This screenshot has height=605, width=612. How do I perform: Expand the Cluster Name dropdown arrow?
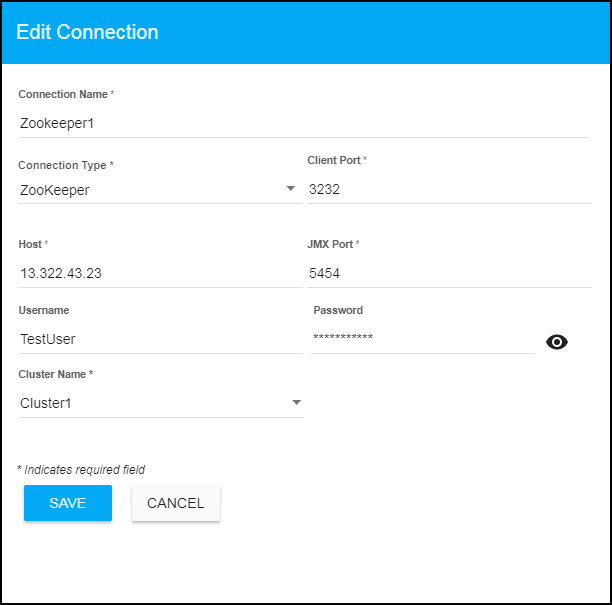point(296,402)
